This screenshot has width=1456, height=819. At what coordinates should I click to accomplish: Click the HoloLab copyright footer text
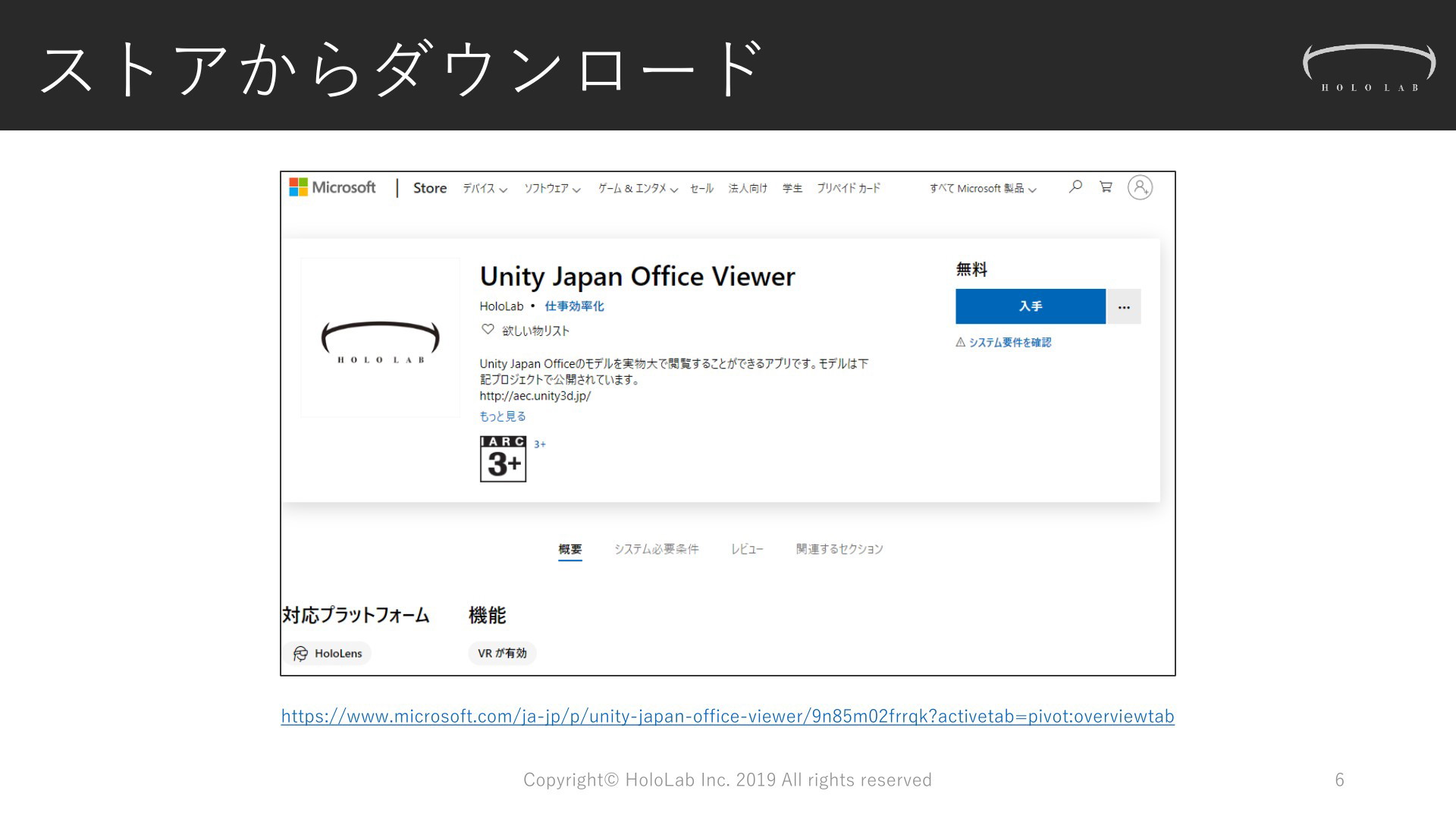tap(727, 780)
